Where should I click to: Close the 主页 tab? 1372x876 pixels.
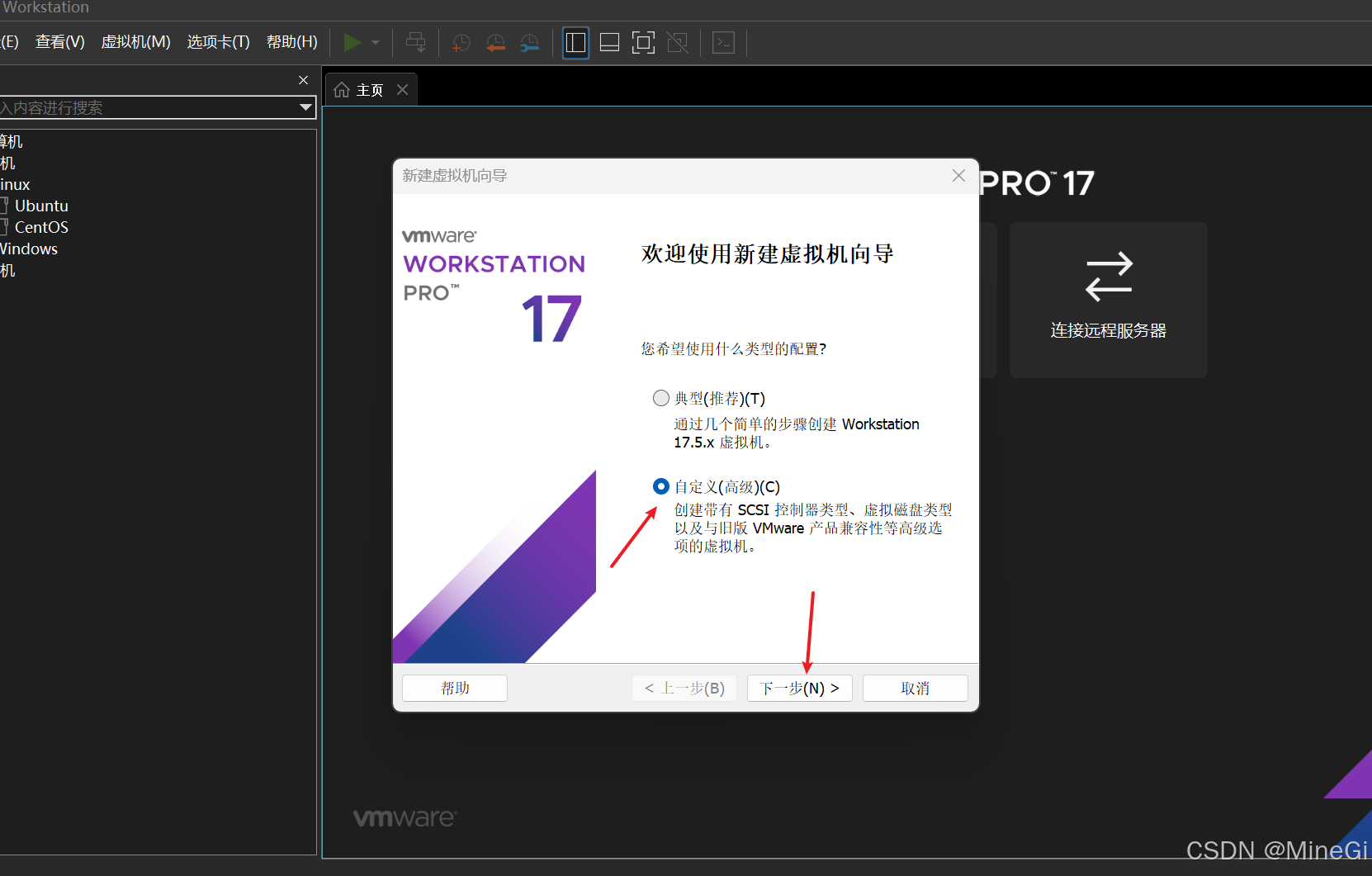coord(403,89)
